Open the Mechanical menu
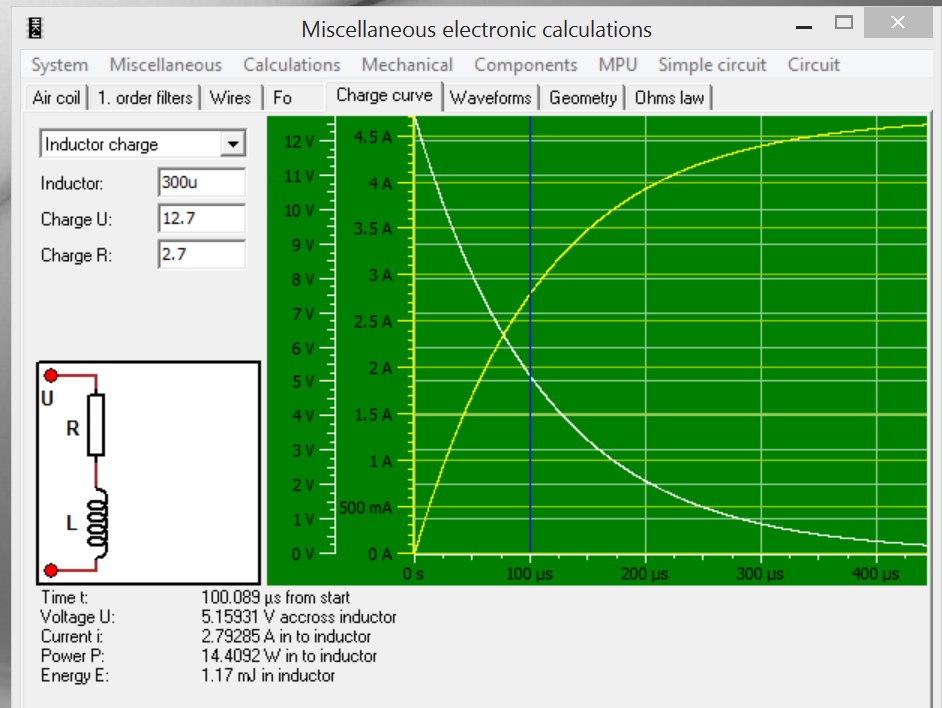This screenshot has height=708, width=942. (x=407, y=65)
